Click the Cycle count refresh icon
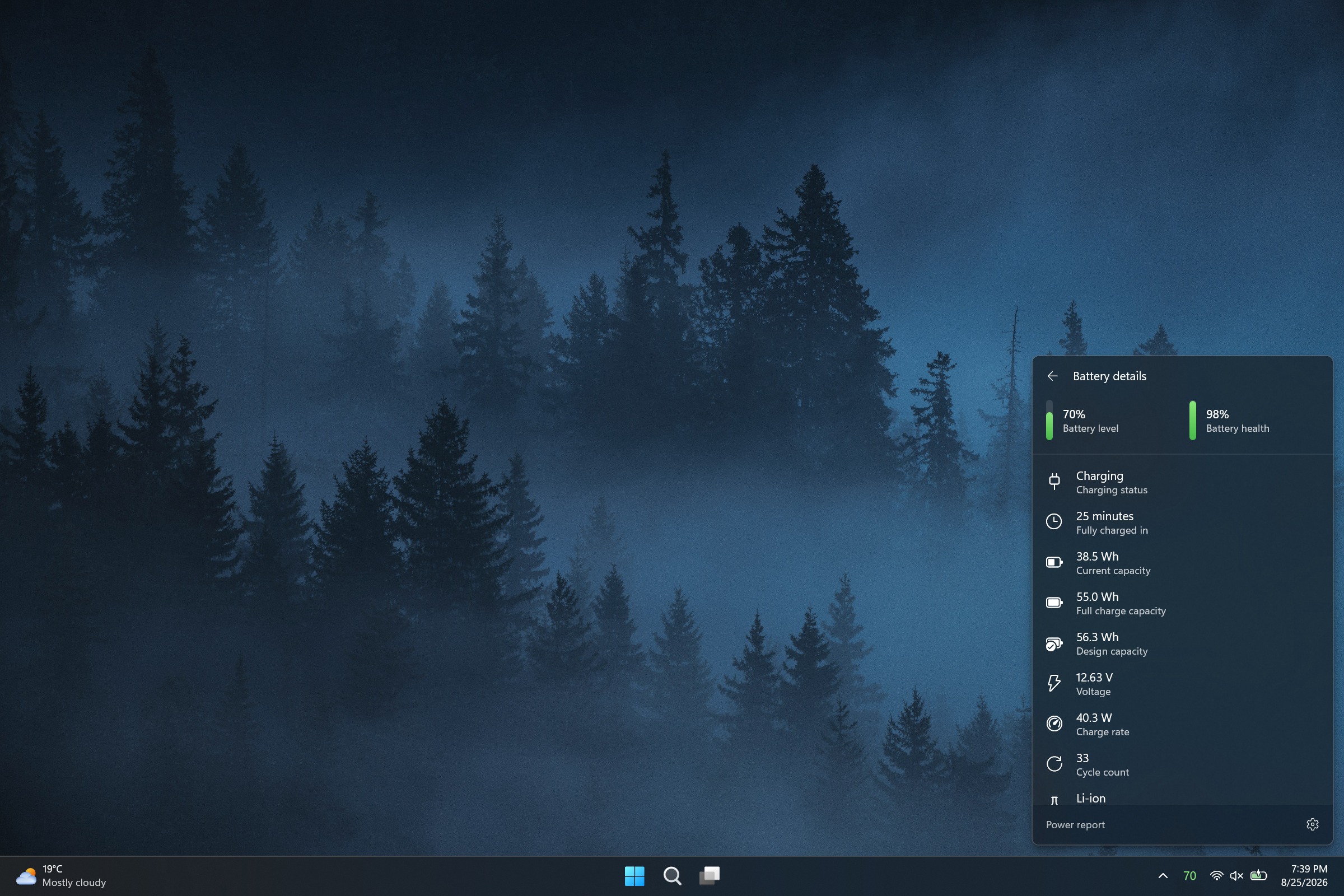Screen dimensions: 1344x896 [1054, 764]
